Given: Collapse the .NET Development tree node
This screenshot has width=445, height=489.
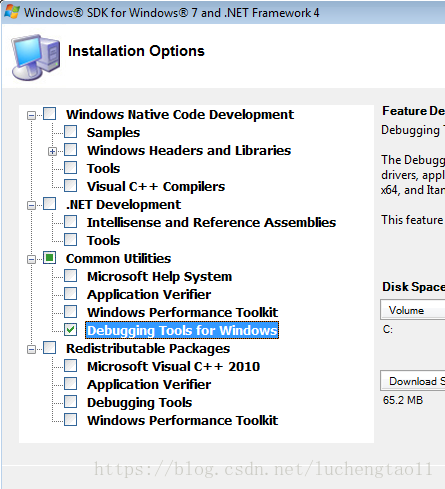Looking at the screenshot, I should [x=31, y=206].
